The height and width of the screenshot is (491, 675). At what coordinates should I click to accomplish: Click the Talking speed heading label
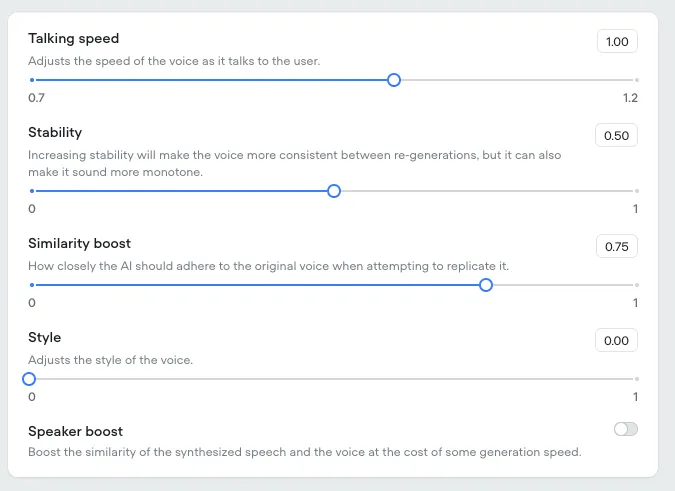(x=73, y=38)
